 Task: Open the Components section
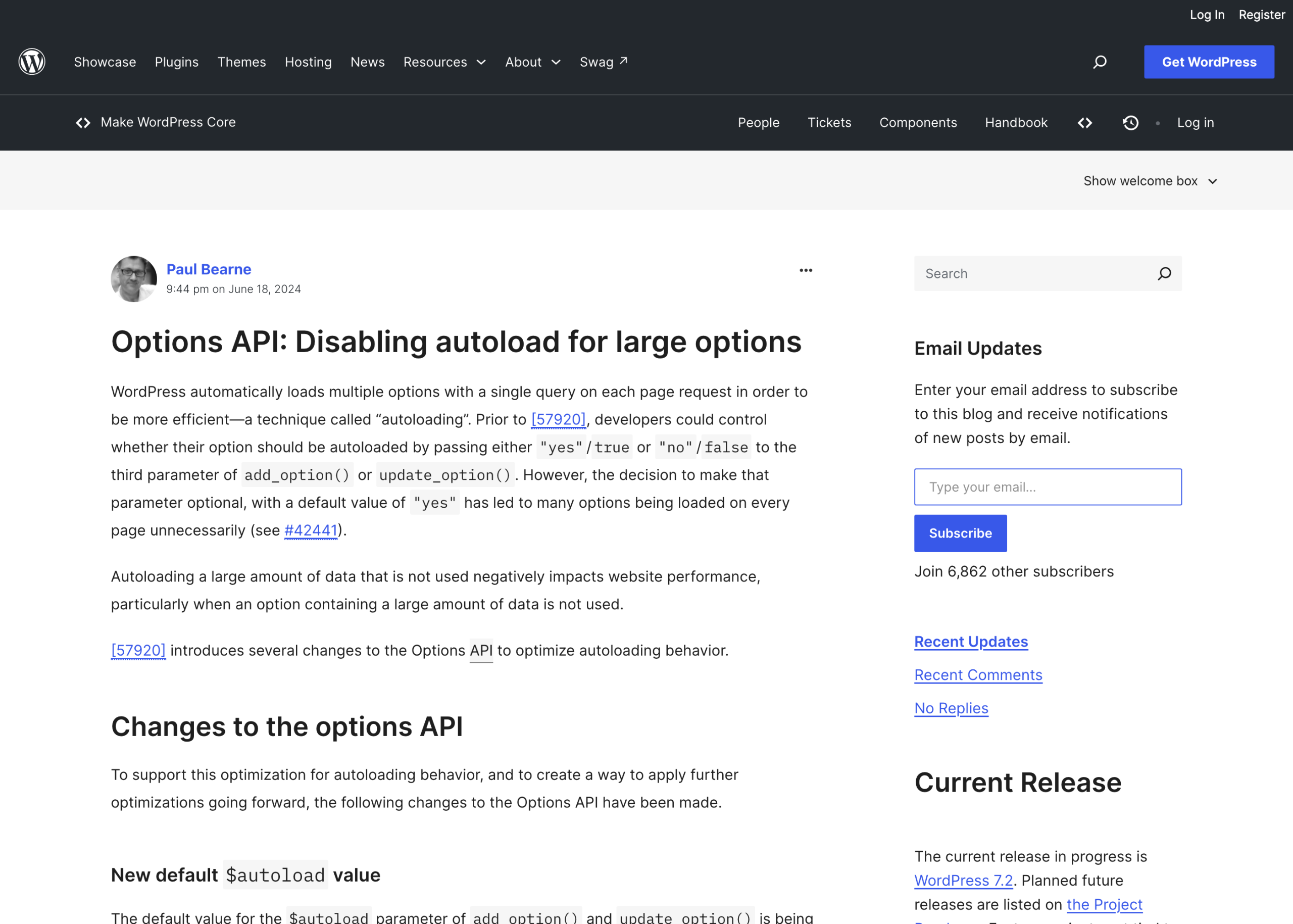918,122
